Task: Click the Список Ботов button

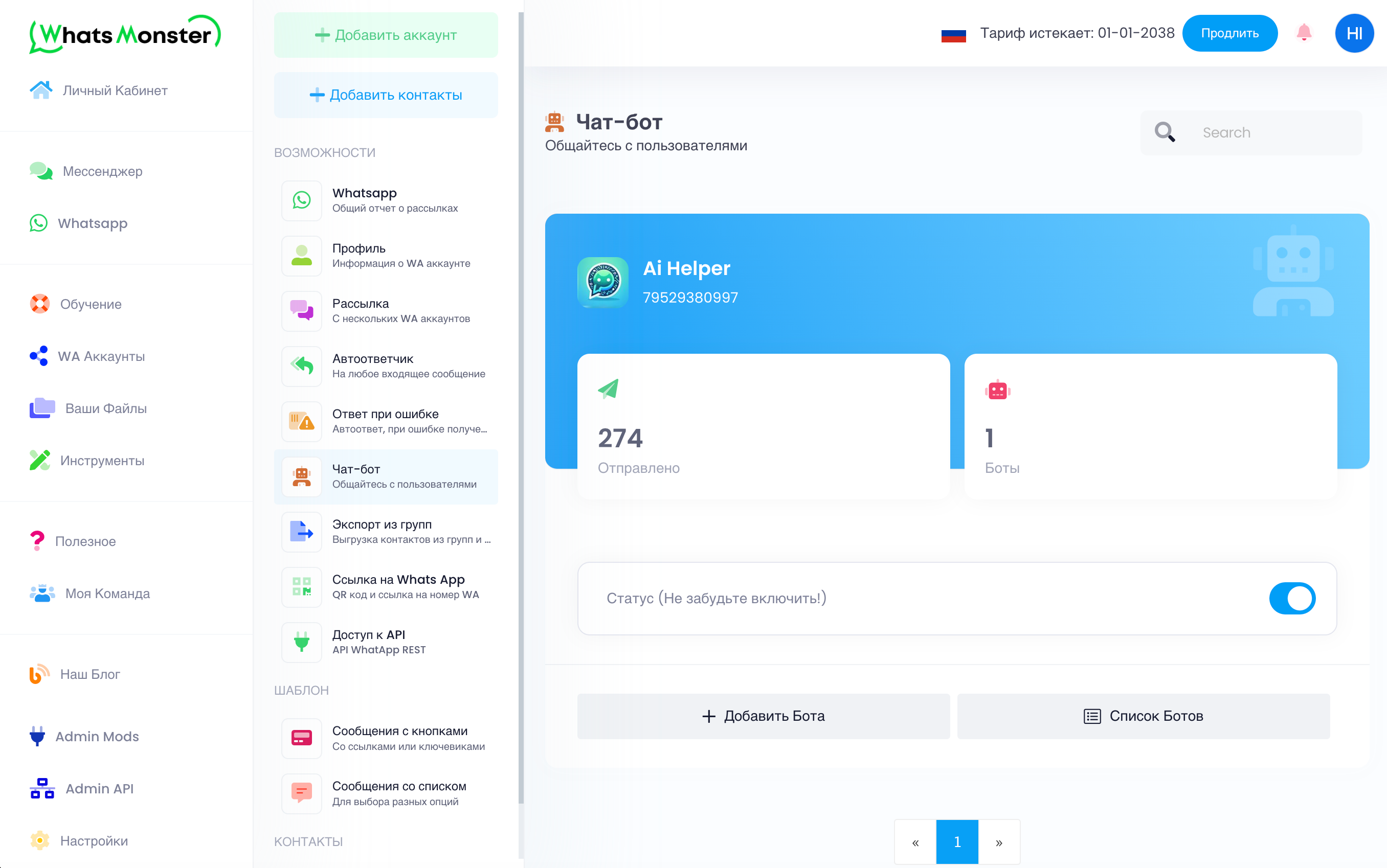Action: [1143, 716]
